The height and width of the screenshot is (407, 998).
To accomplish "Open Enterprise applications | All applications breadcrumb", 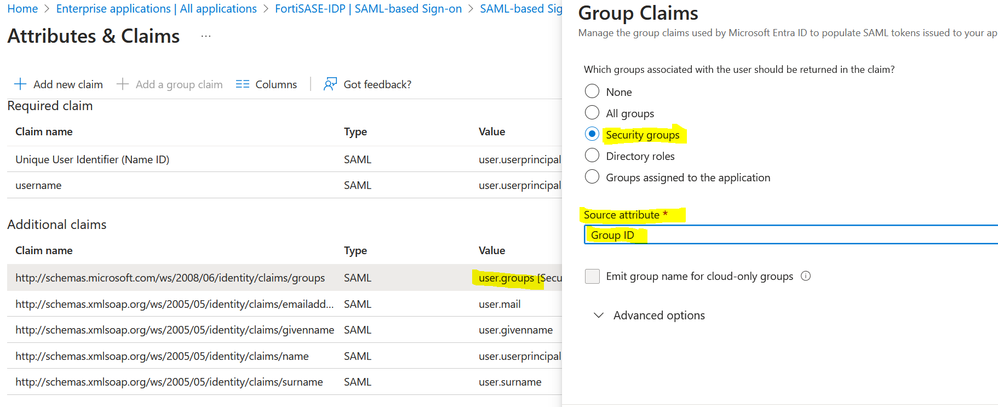I will pyautogui.click(x=156, y=9).
